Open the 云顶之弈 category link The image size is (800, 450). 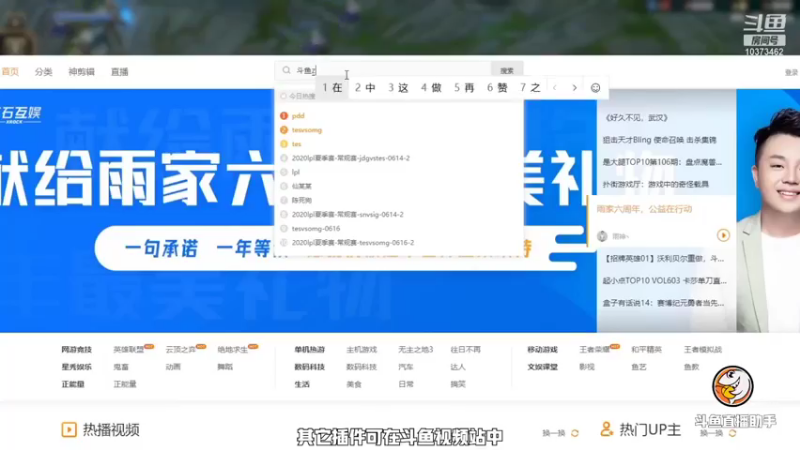click(181, 349)
